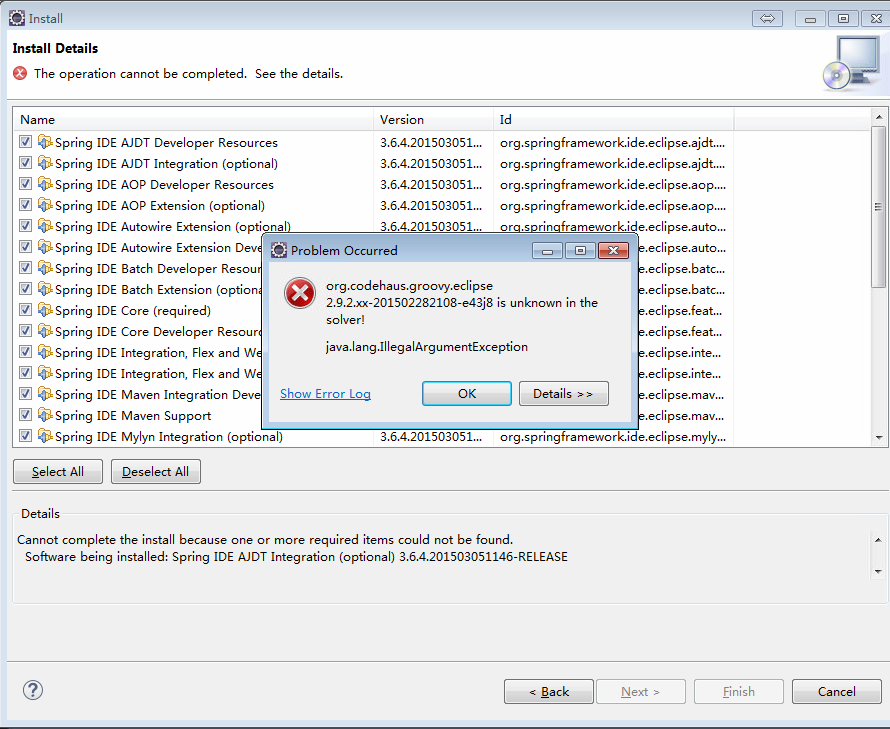
Task: Click the 'Software being installed' details line
Action: [x=296, y=556]
